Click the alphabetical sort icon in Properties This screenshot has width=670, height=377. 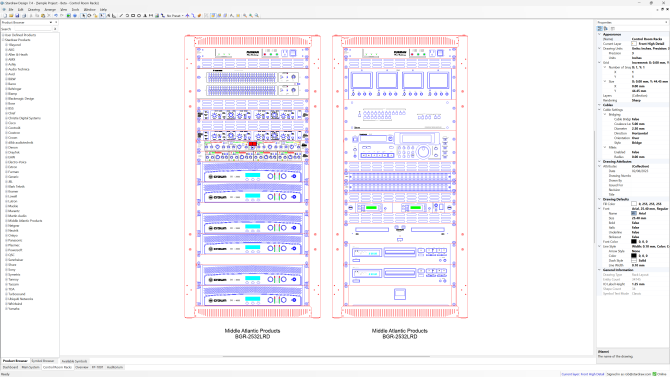[x=606, y=29]
